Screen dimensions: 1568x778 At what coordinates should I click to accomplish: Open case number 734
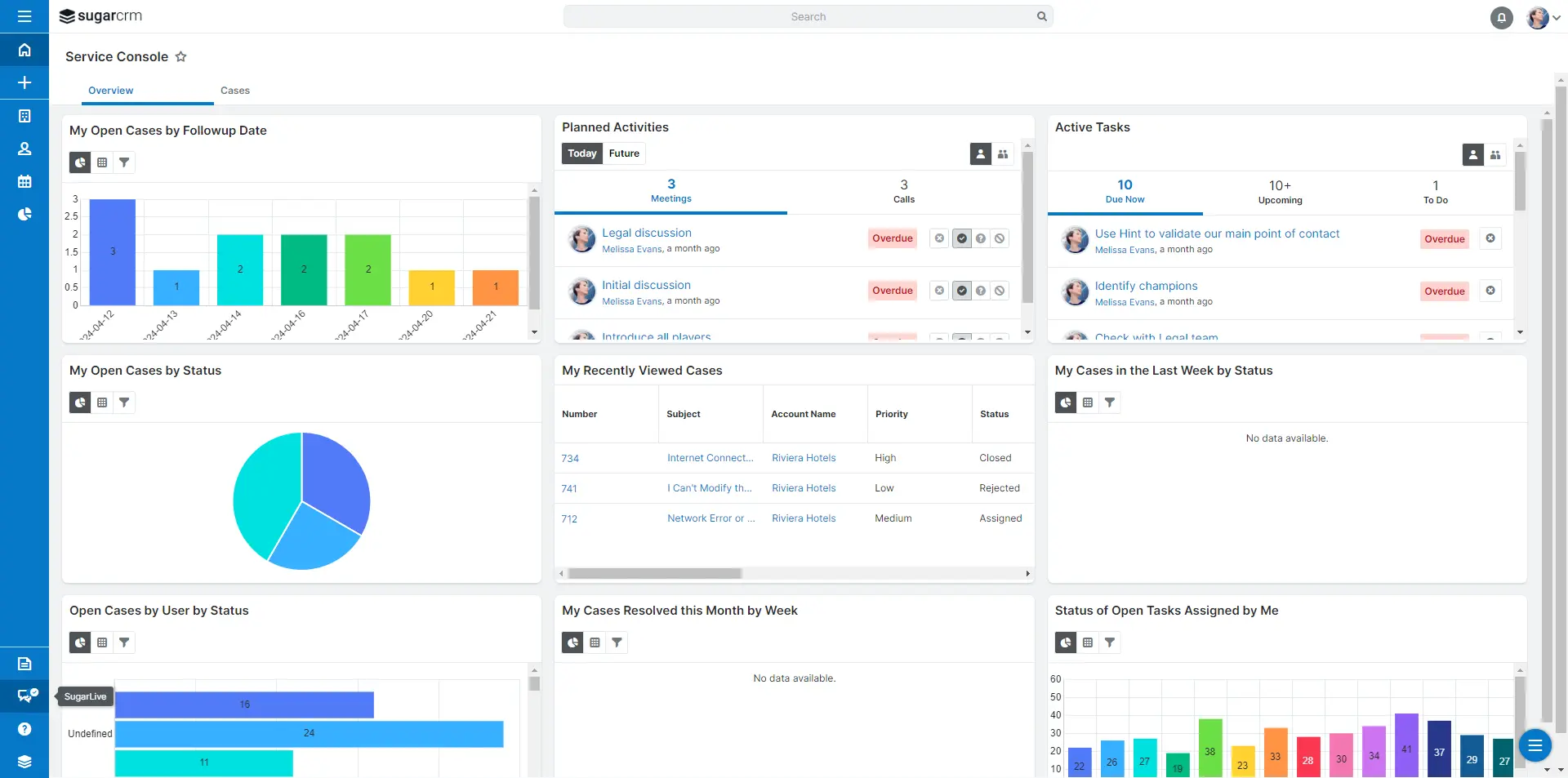tap(570, 458)
